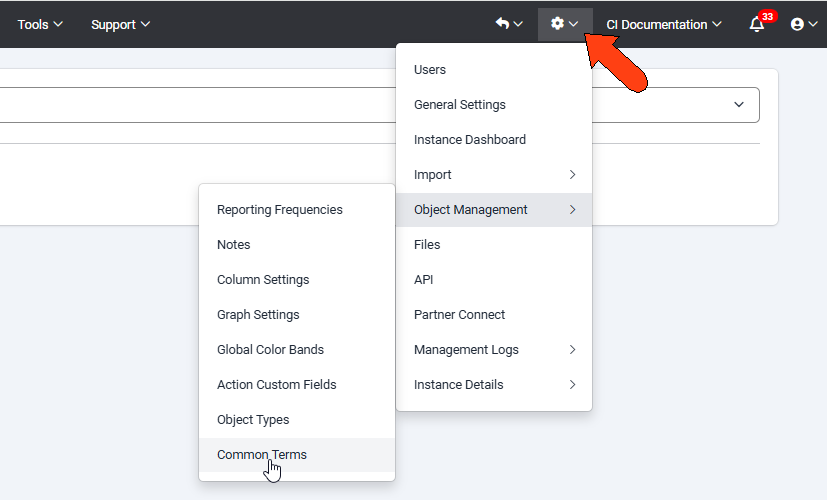Expand the Instance Details submenu chevron
Image resolution: width=827 pixels, height=500 pixels.
572,384
